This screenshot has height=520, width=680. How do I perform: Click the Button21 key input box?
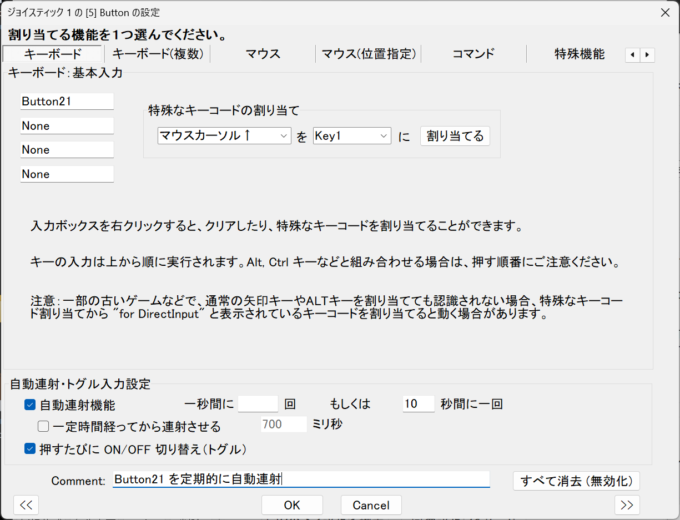[67, 101]
